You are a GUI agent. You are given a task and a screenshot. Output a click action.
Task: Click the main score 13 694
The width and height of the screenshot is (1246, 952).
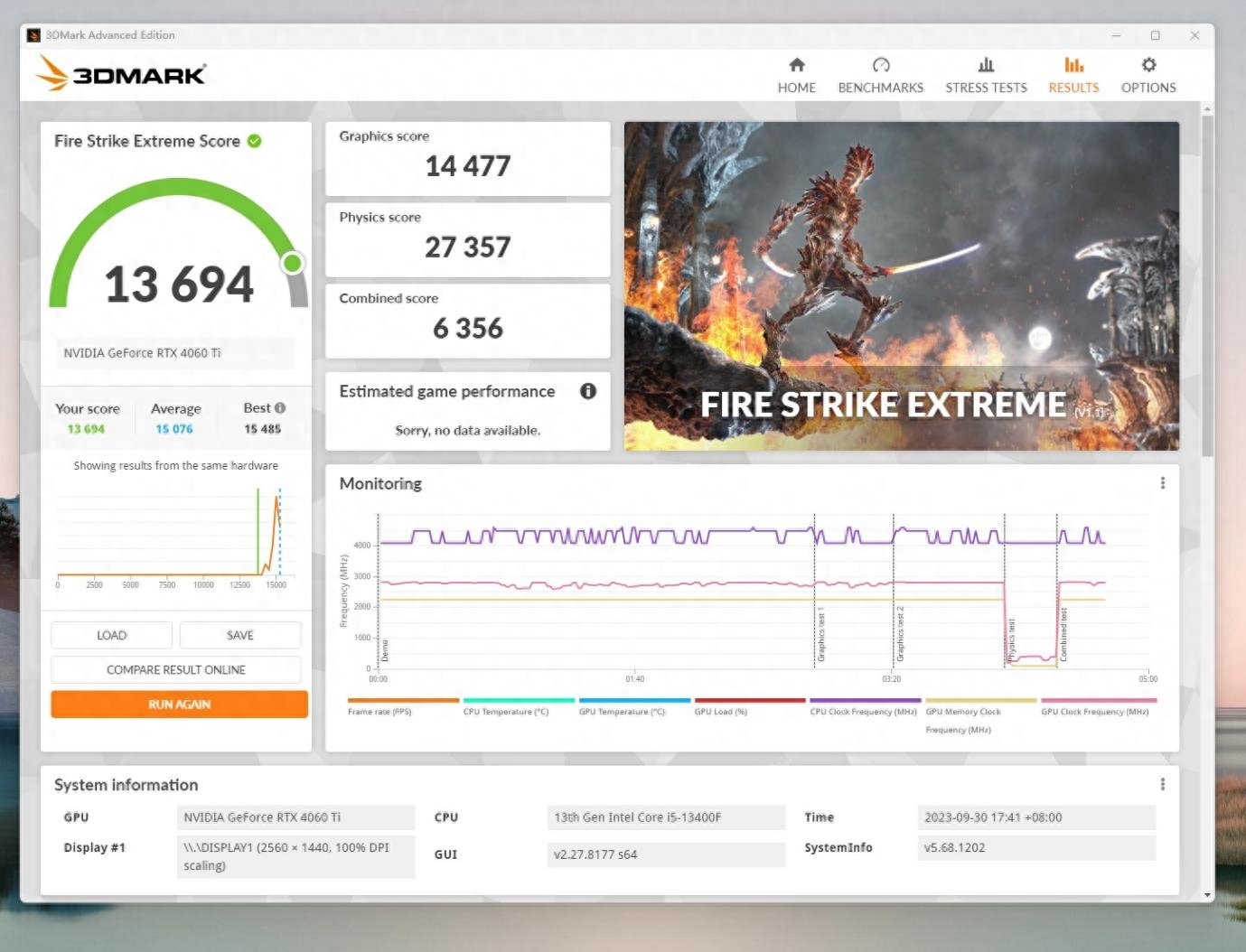[x=179, y=285]
